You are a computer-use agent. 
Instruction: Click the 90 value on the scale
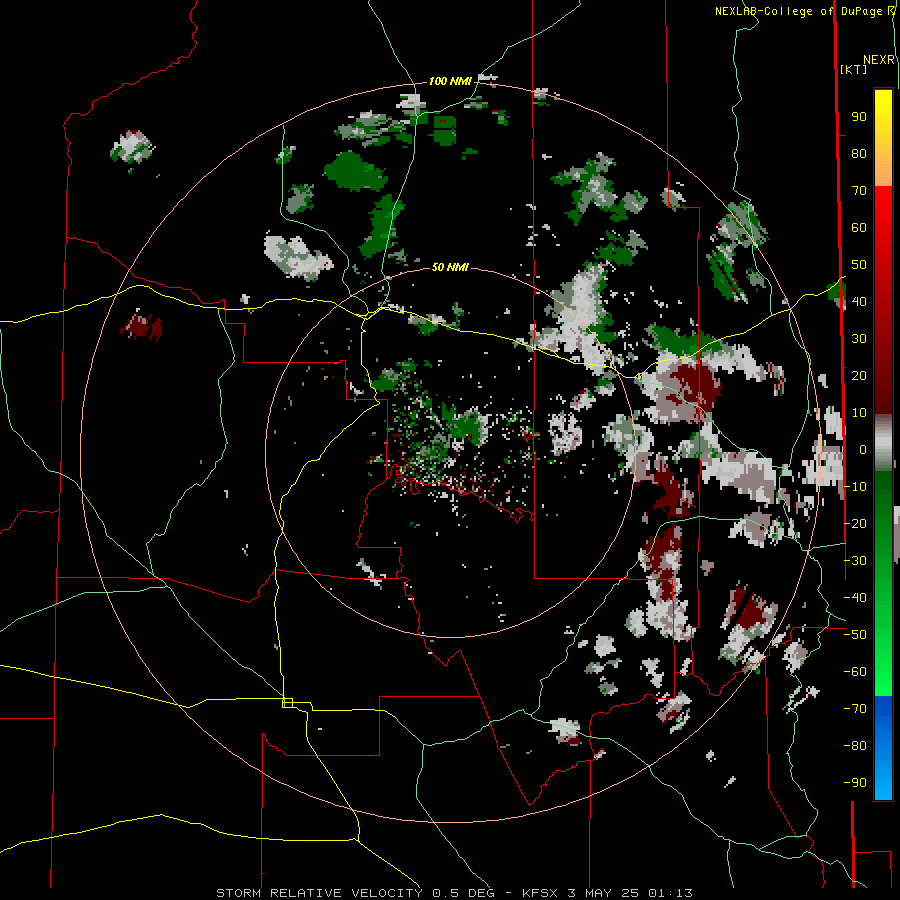pyautogui.click(x=859, y=117)
